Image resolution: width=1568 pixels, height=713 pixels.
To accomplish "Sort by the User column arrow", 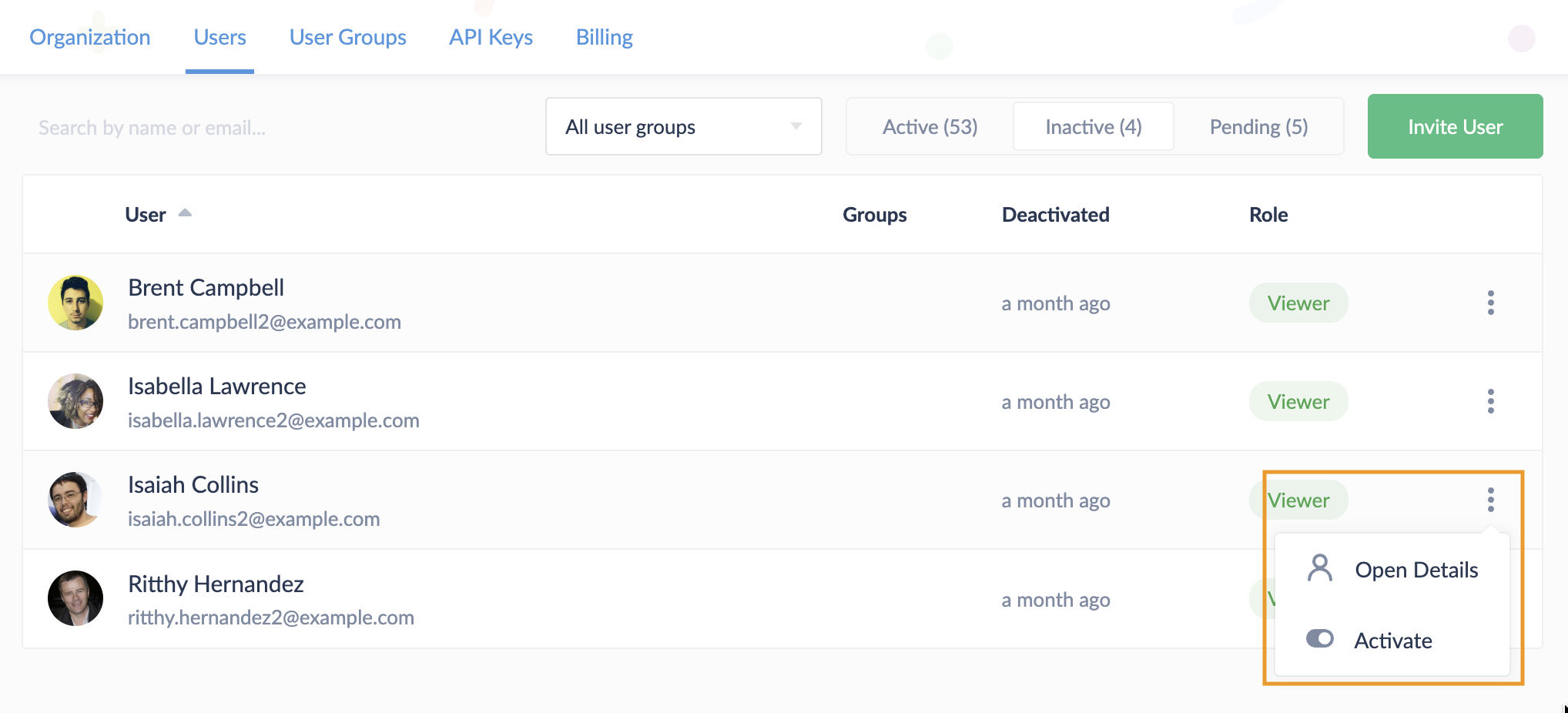I will [185, 213].
